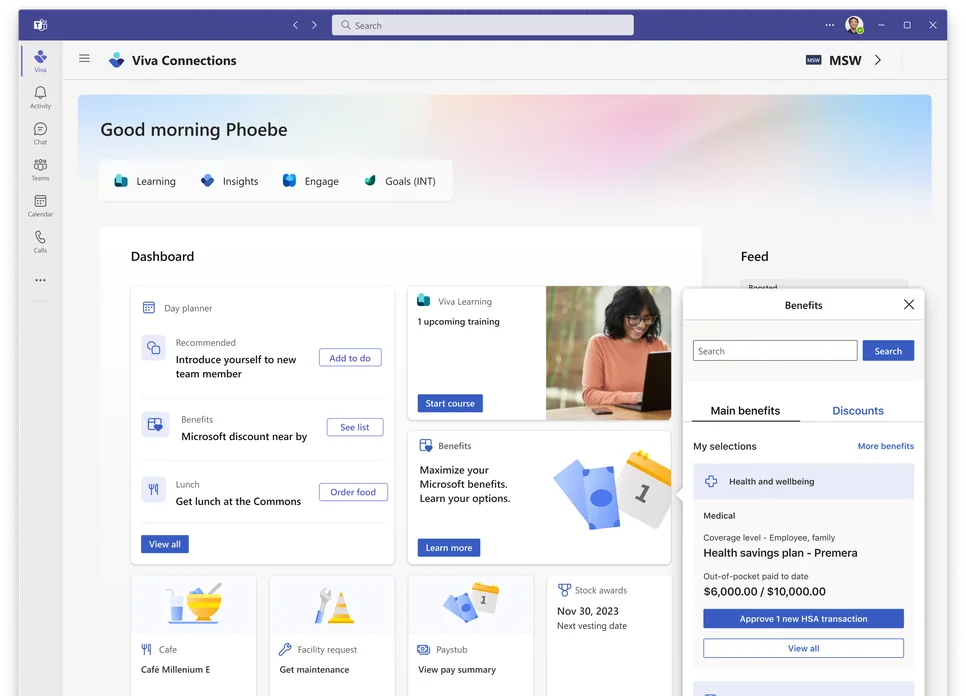Click the Benefits panel search field

pyautogui.click(x=775, y=350)
